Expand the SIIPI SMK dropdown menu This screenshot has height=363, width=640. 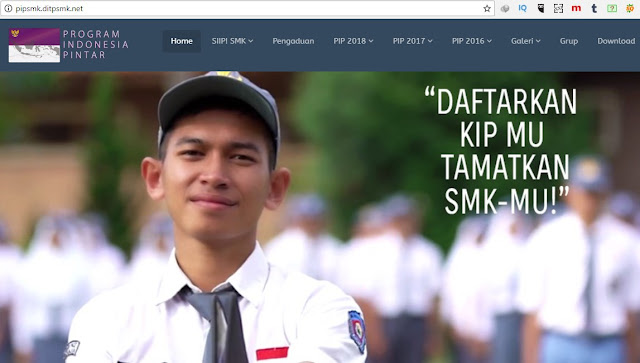pos(232,41)
